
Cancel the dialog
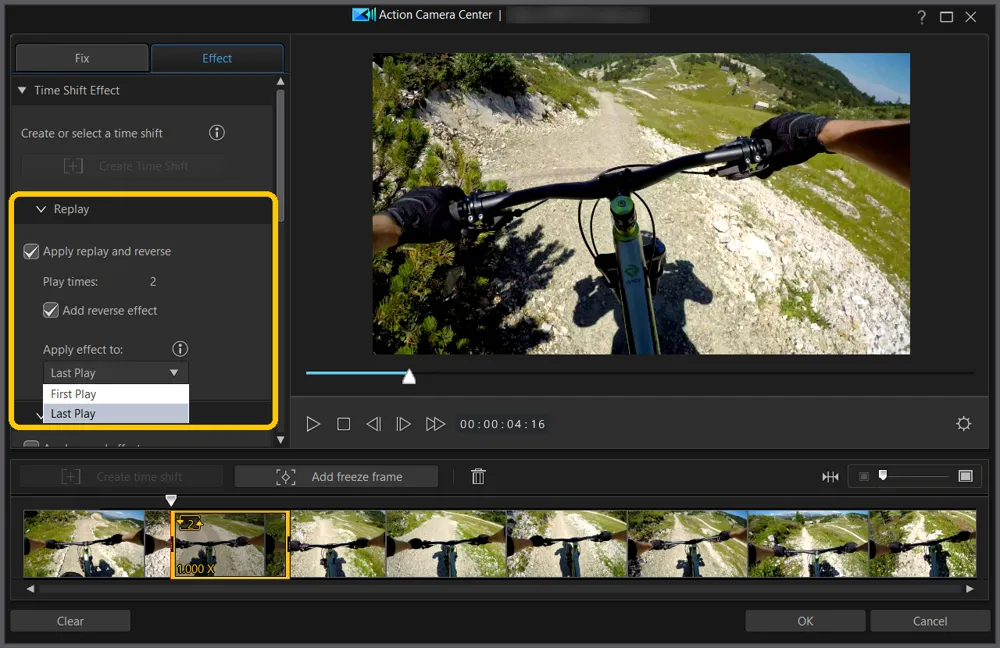tap(930, 621)
